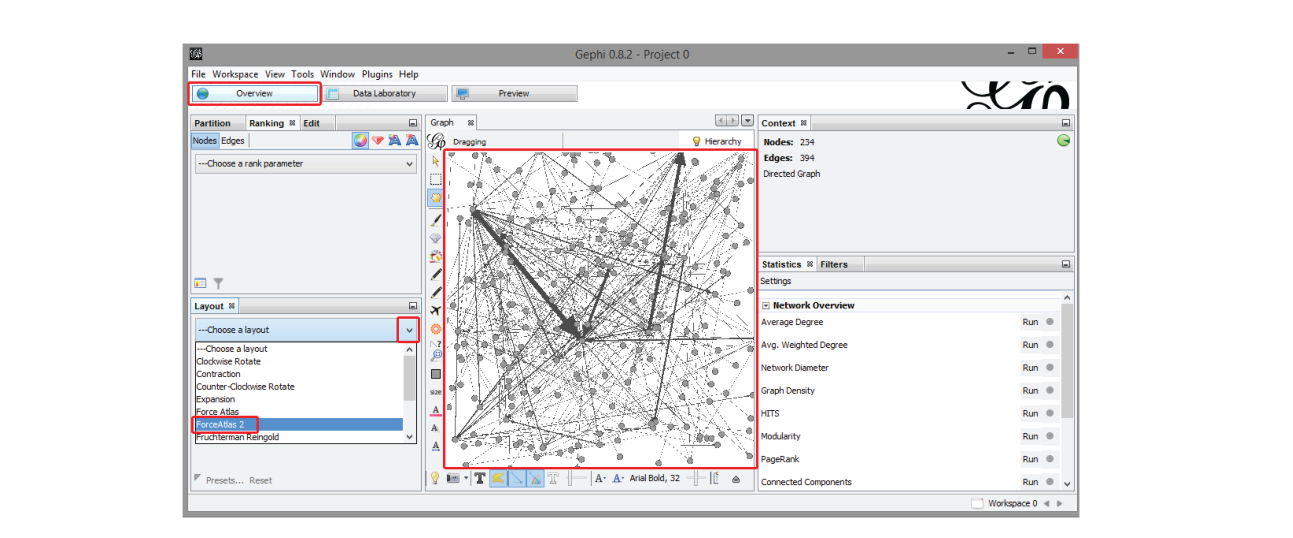The width and height of the screenshot is (1293, 538).
Task: Select the heat map tool
Action: click(435, 329)
